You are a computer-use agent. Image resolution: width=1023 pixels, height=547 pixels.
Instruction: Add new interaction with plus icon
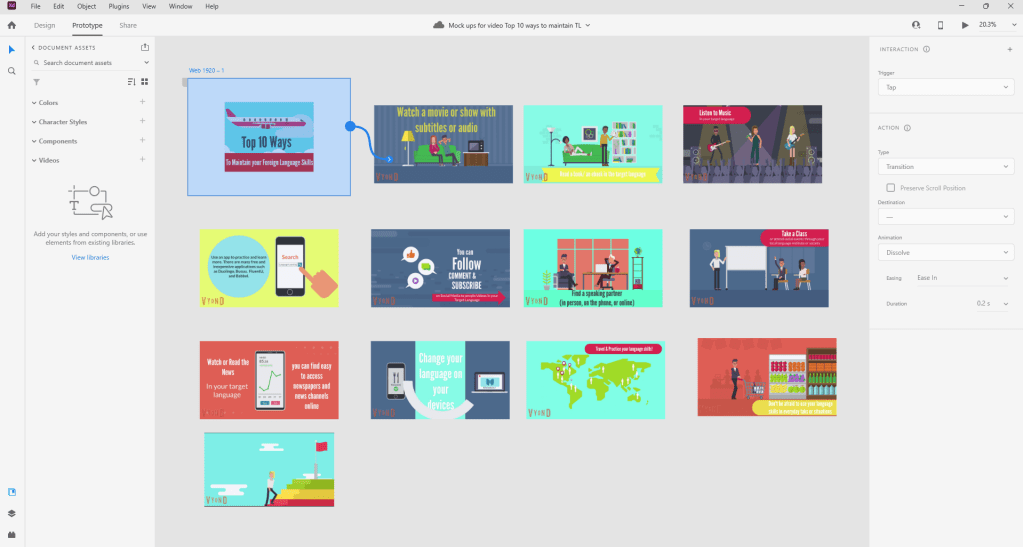click(1009, 49)
